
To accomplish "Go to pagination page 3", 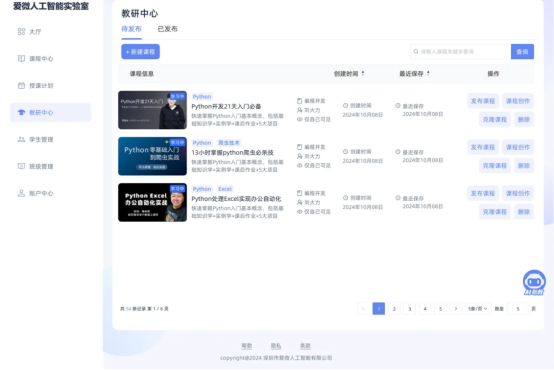I will point(409,309).
